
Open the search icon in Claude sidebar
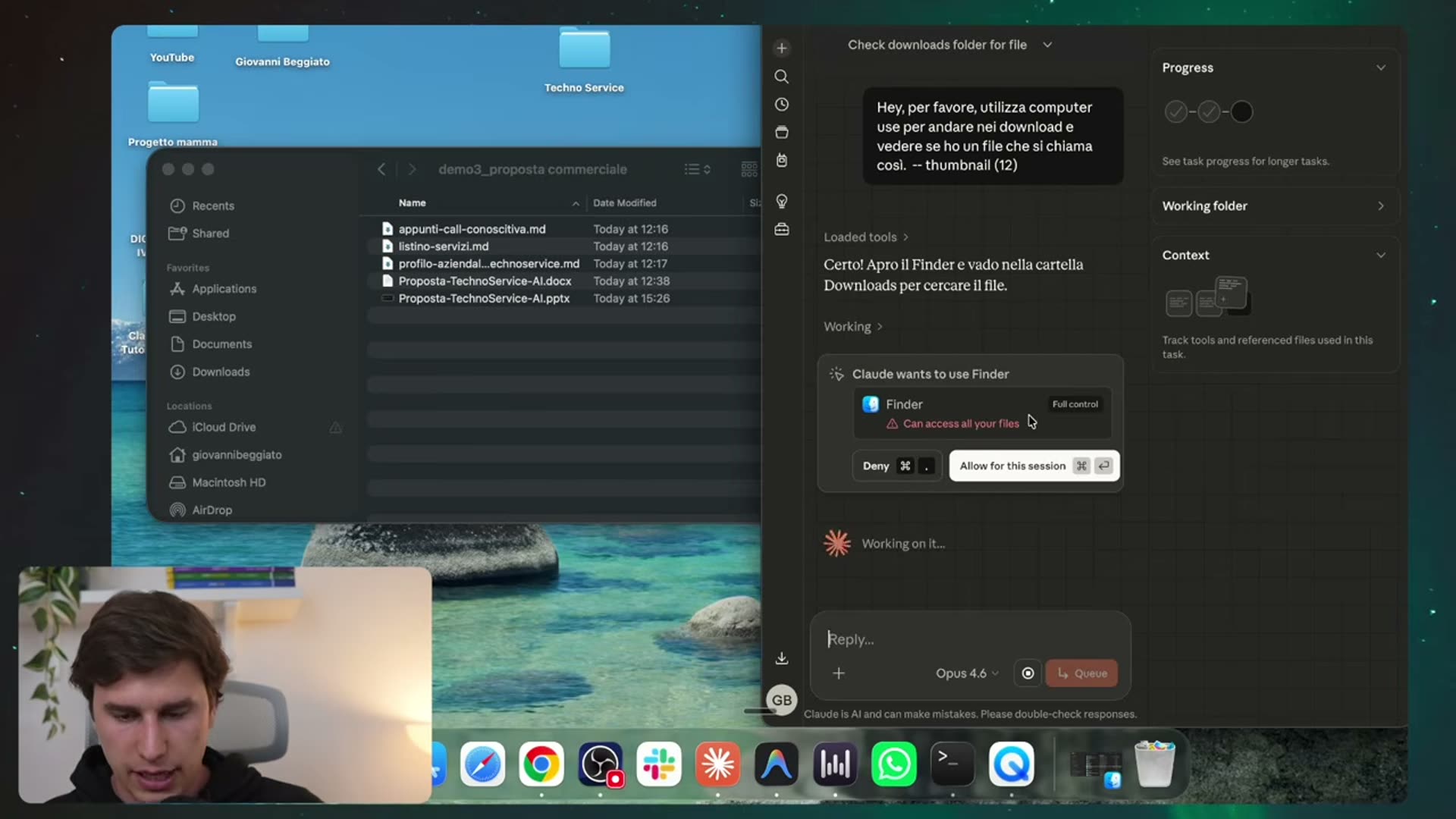pos(781,77)
